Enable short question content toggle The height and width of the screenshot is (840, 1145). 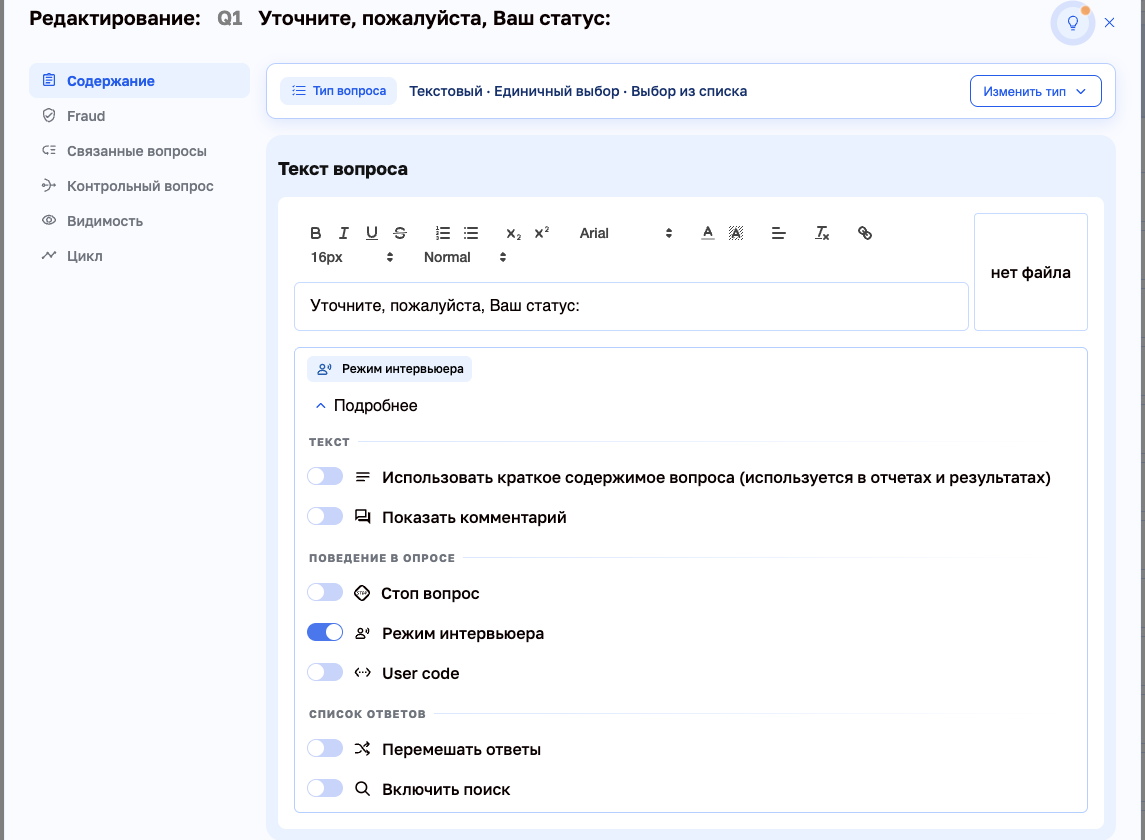[x=325, y=476]
